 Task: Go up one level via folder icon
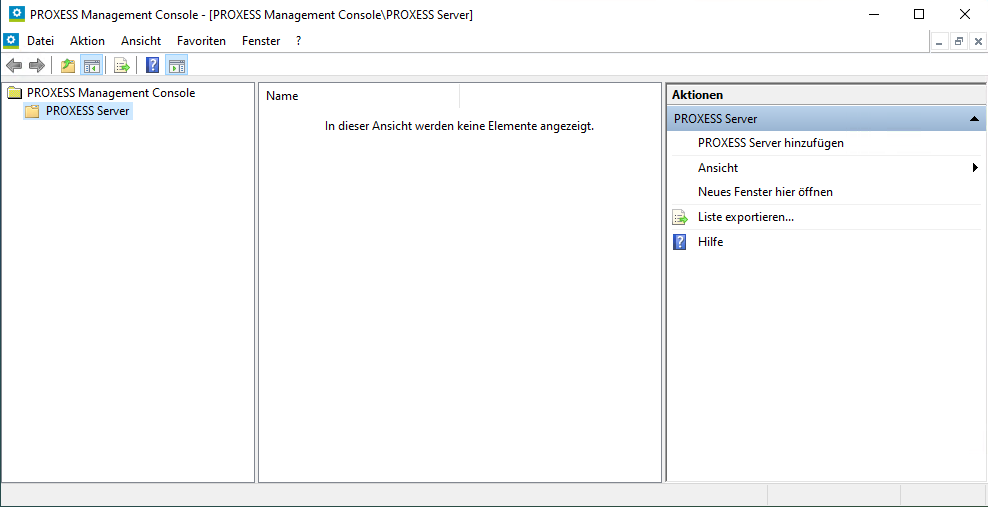point(67,65)
